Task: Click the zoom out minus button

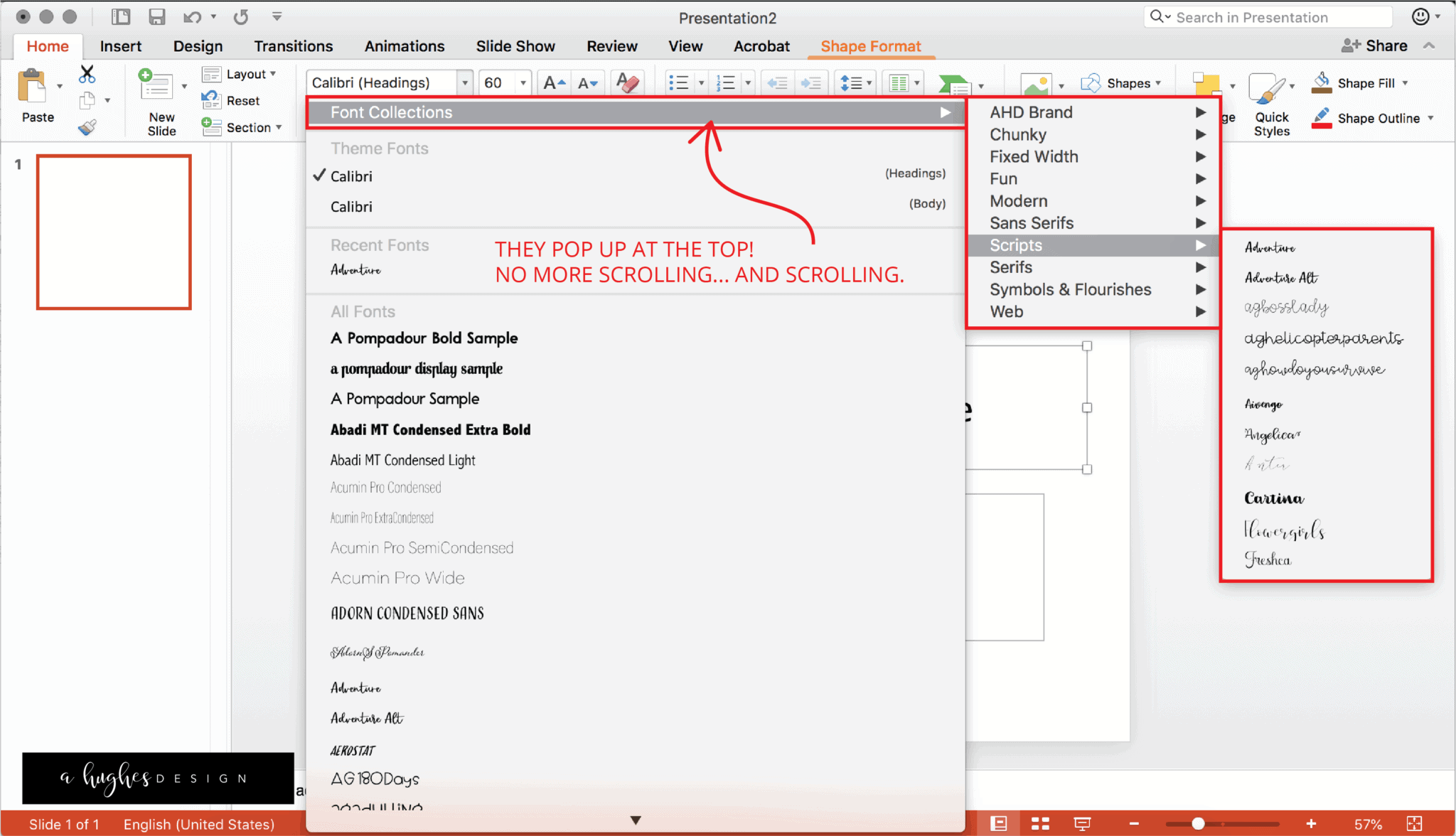Action: [1134, 824]
